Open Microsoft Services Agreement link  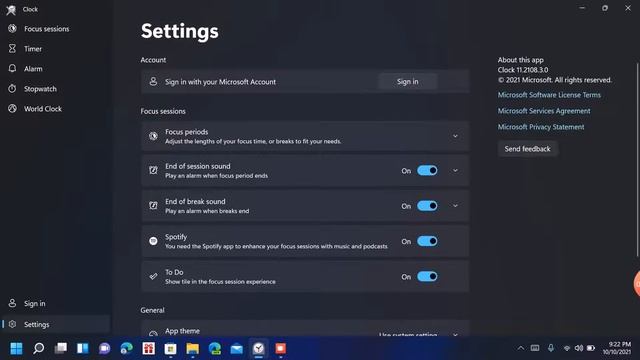tap(544, 111)
